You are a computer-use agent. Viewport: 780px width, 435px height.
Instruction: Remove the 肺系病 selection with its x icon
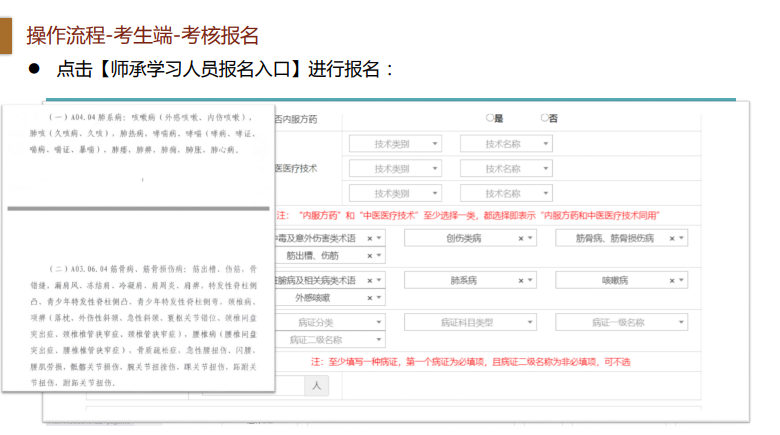(x=520, y=281)
